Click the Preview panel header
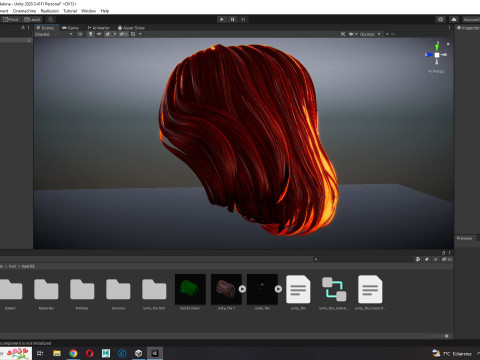The width and height of the screenshot is (480, 360). tap(464, 238)
